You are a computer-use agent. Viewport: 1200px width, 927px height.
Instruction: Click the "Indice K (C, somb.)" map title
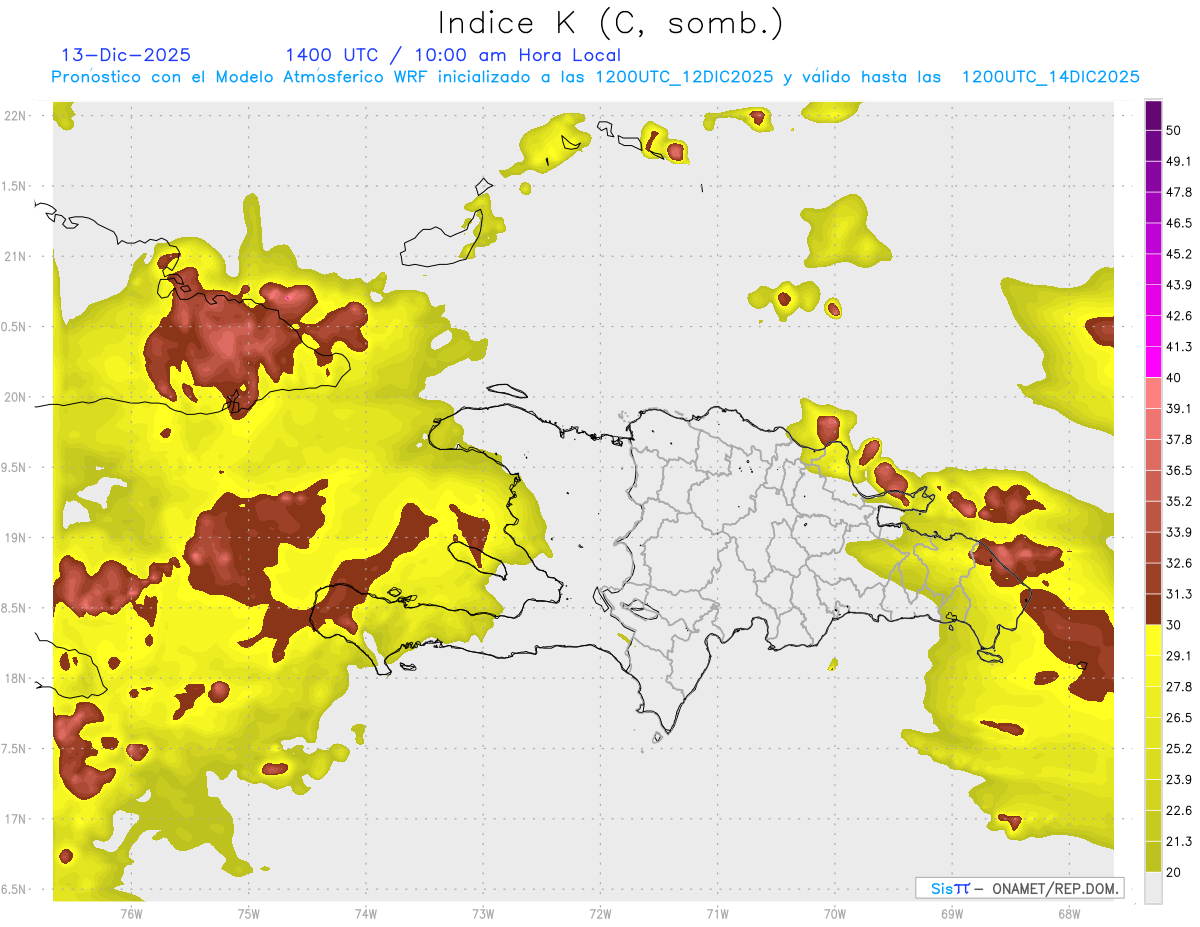(611, 23)
